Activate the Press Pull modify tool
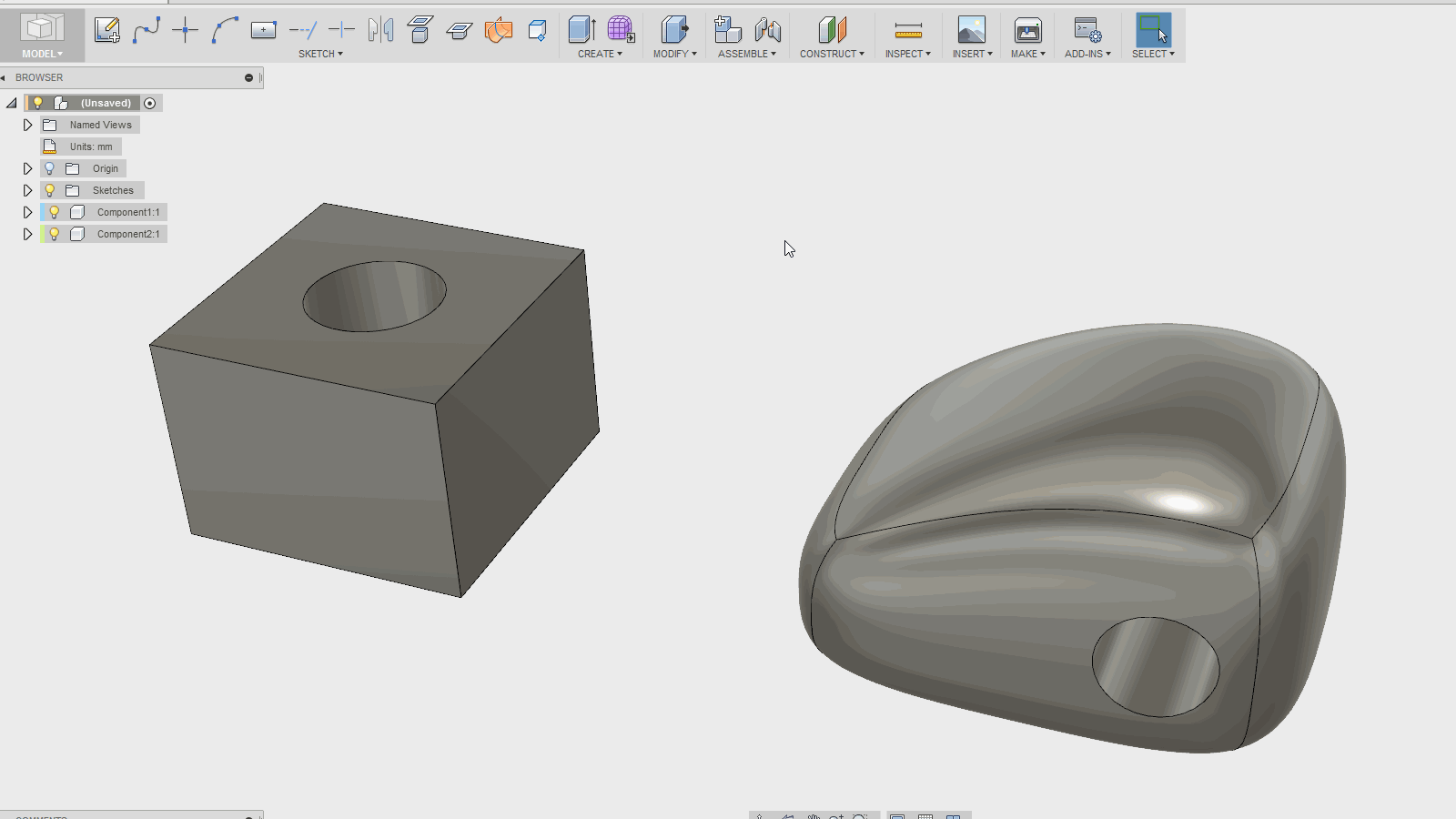This screenshot has width=1456, height=819. [674, 30]
